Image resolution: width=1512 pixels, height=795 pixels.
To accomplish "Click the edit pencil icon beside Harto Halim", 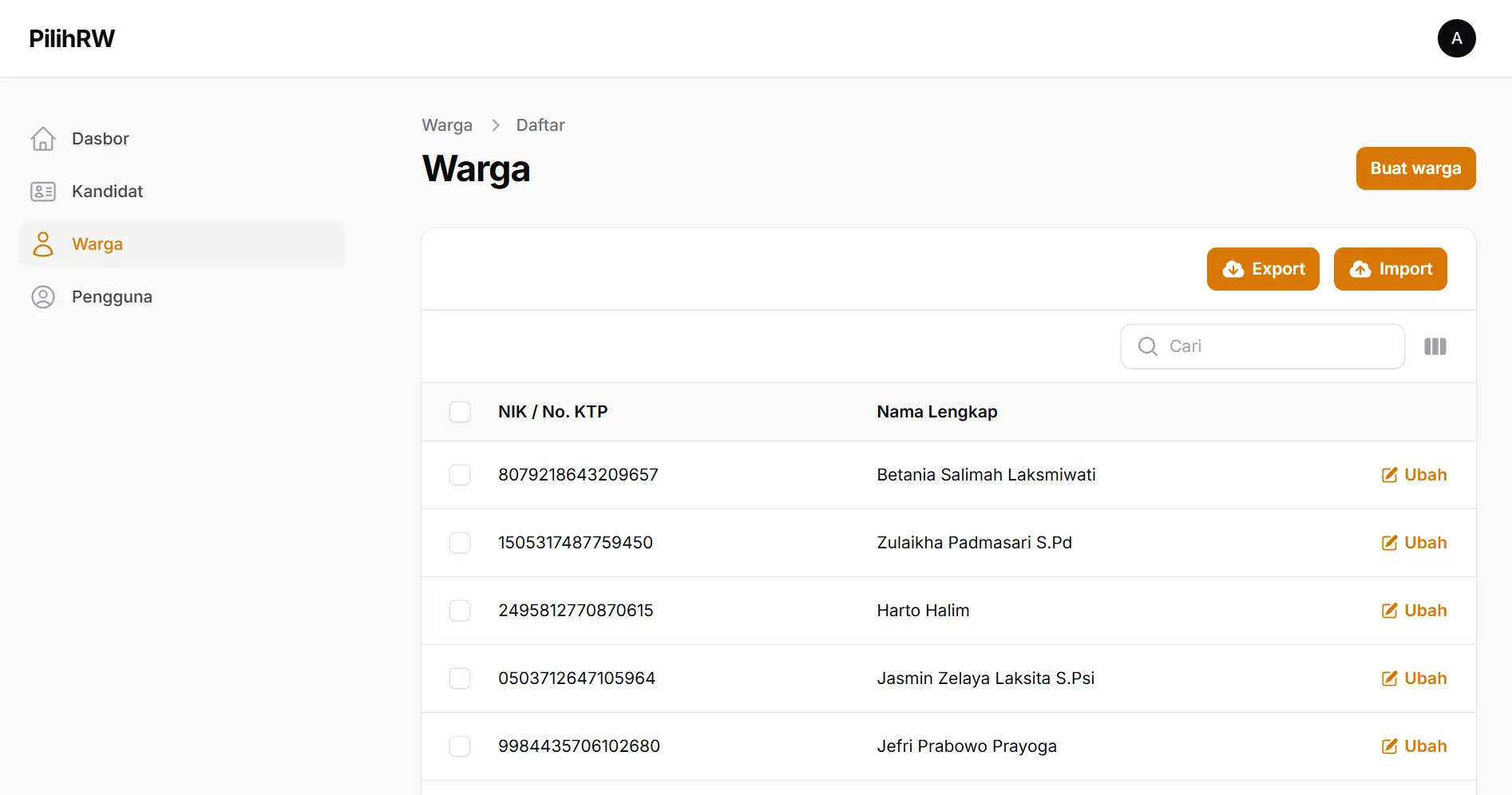I will point(1390,611).
